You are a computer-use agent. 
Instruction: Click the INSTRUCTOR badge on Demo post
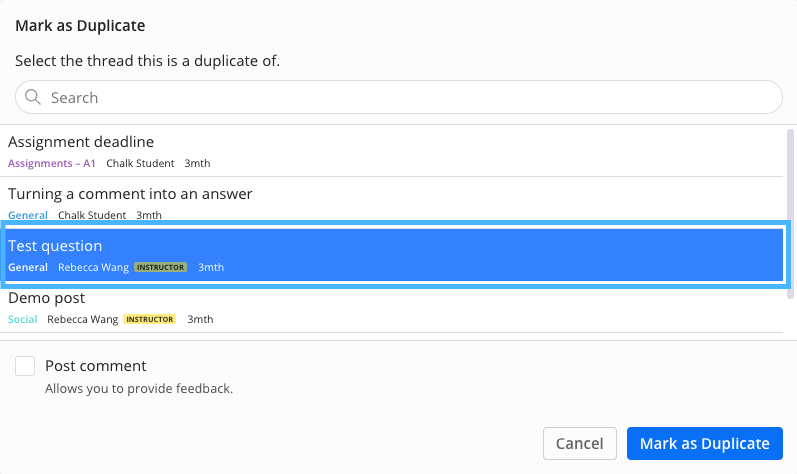tap(150, 319)
